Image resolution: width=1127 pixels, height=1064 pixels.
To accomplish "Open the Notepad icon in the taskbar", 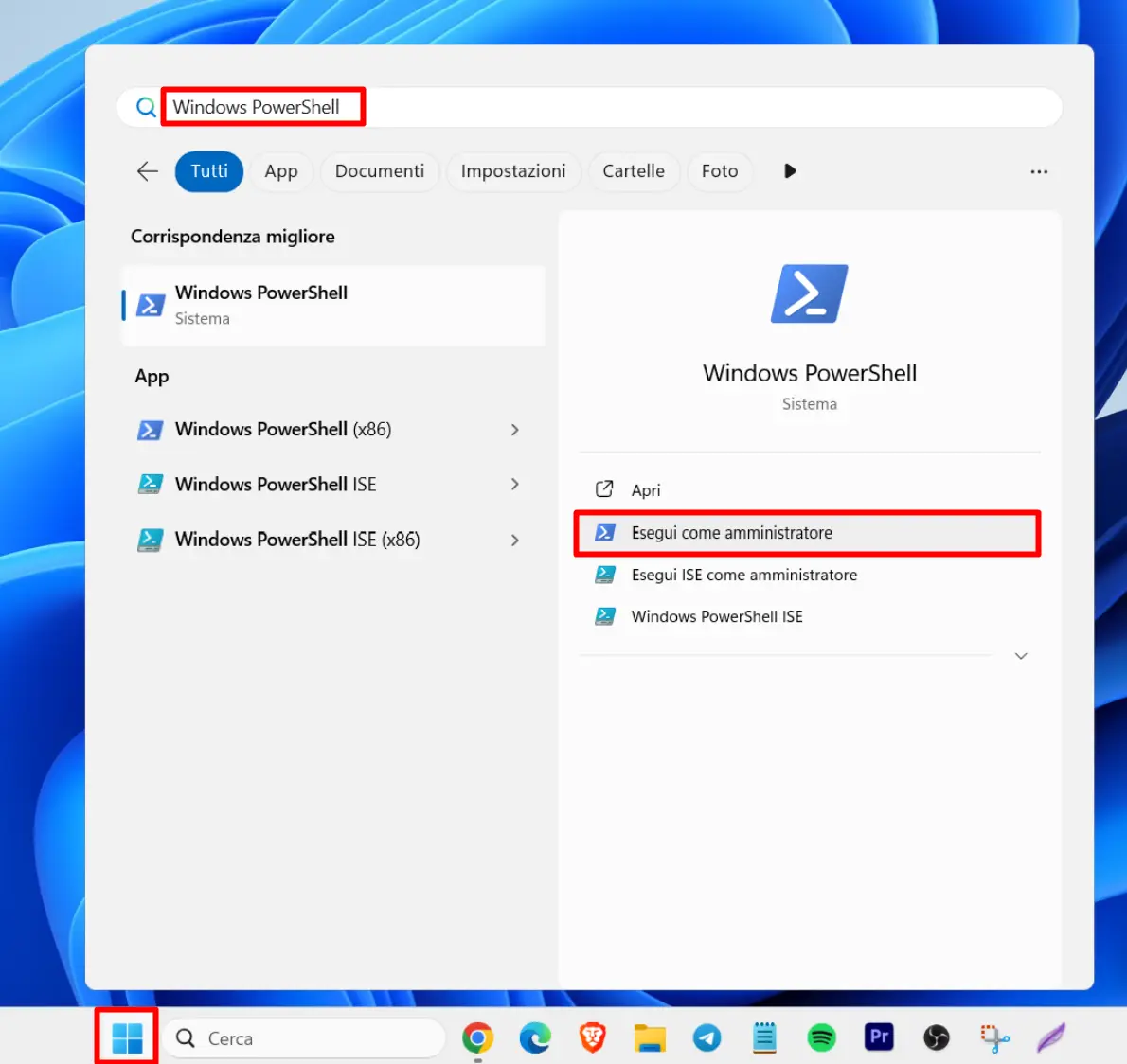I will pyautogui.click(x=764, y=1038).
